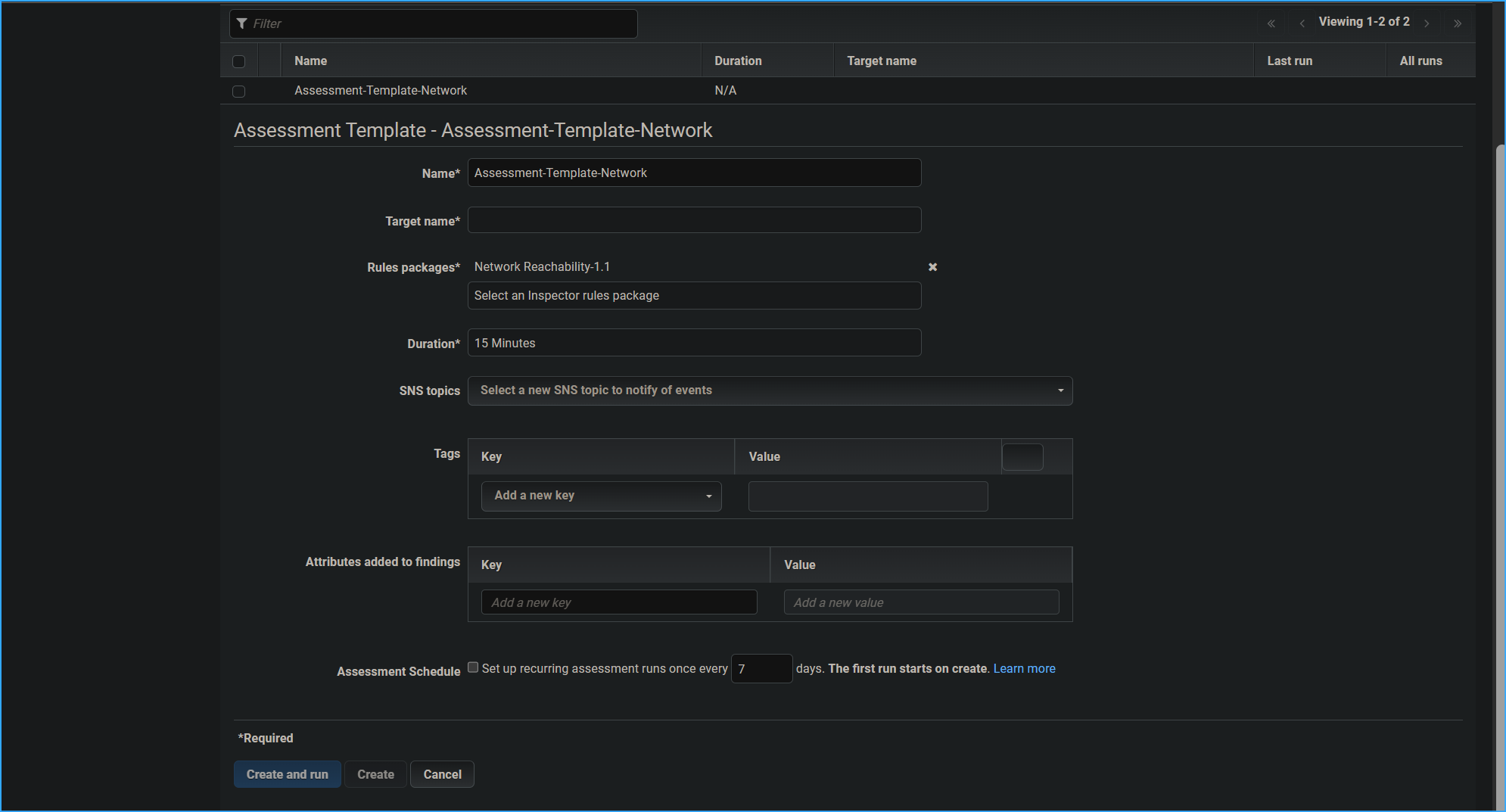
Task: Focus the Target name input field
Action: click(x=694, y=220)
